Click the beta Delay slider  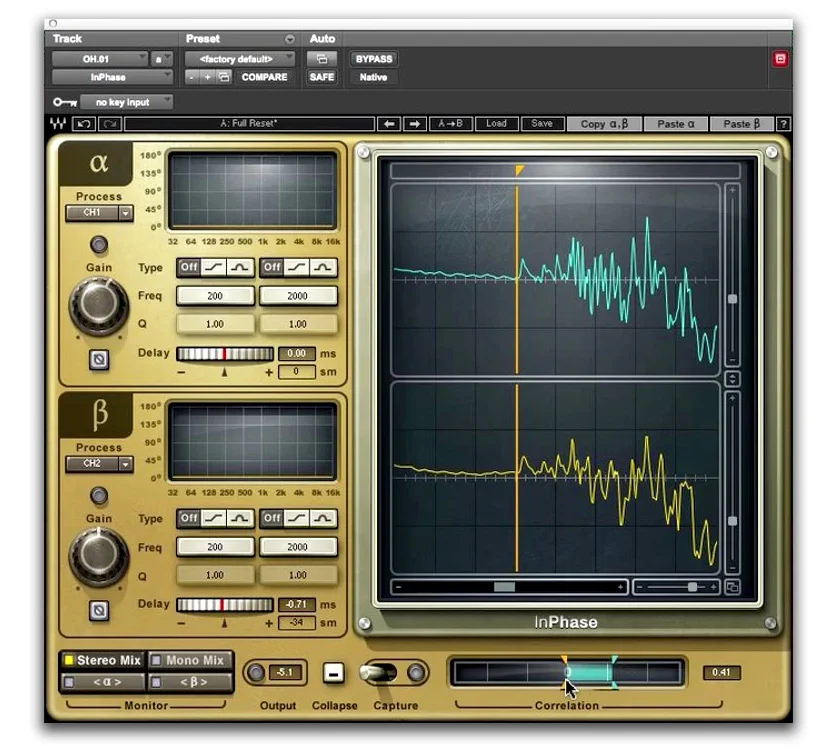(225, 605)
